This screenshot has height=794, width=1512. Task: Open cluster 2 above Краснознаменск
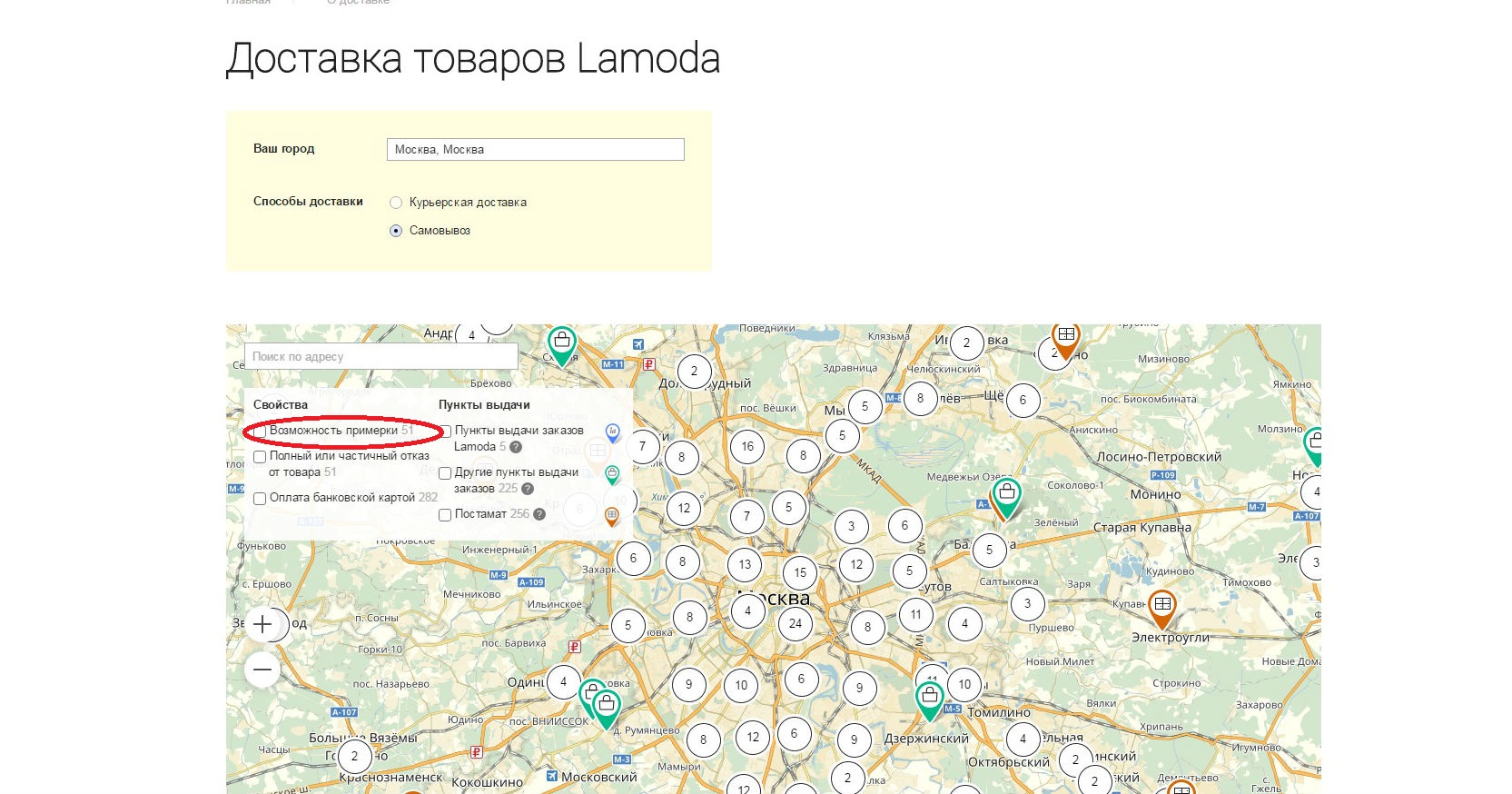click(355, 756)
